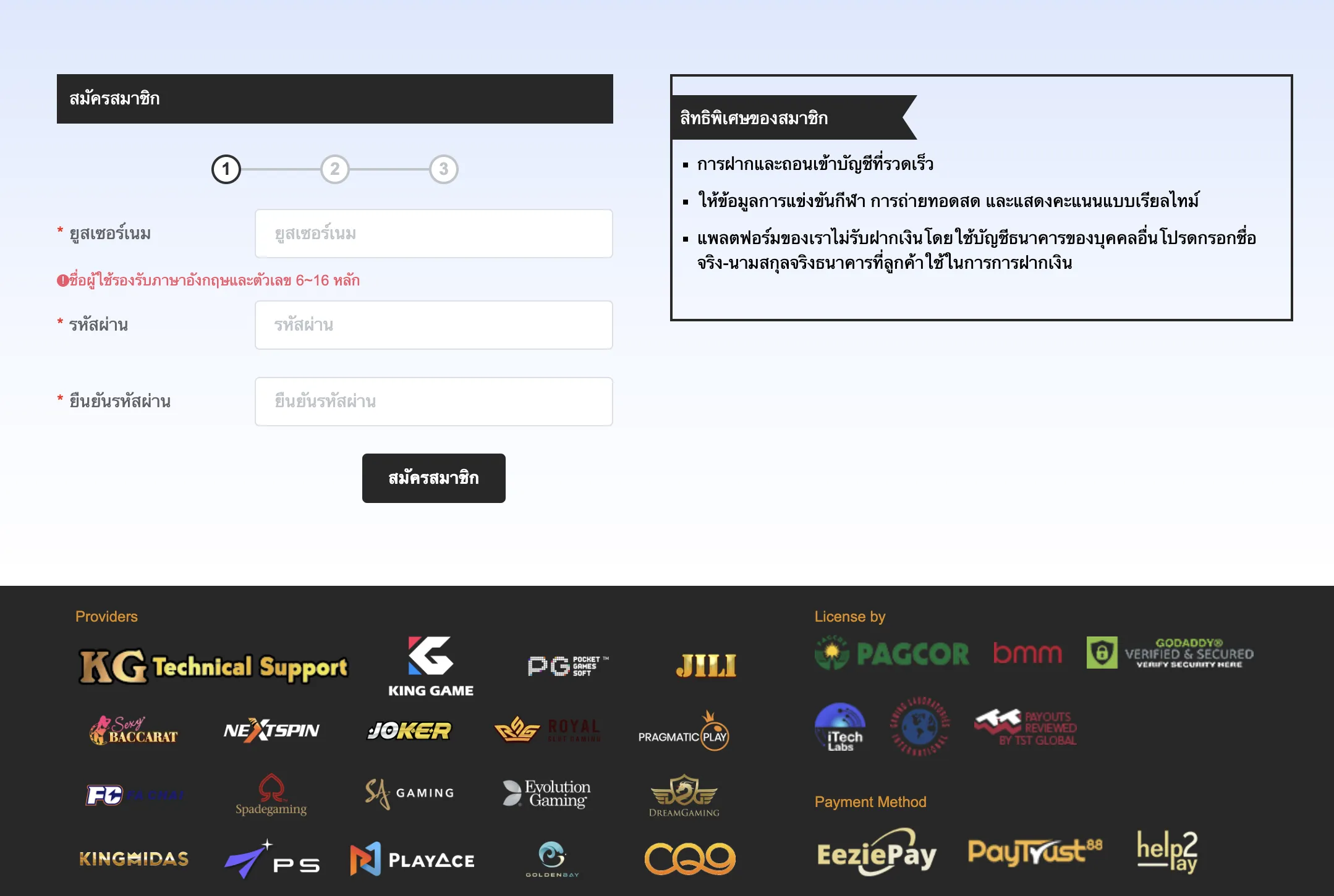Click the Evolution Gaming logo
Image resolution: width=1334 pixels, height=896 pixels.
(x=546, y=793)
